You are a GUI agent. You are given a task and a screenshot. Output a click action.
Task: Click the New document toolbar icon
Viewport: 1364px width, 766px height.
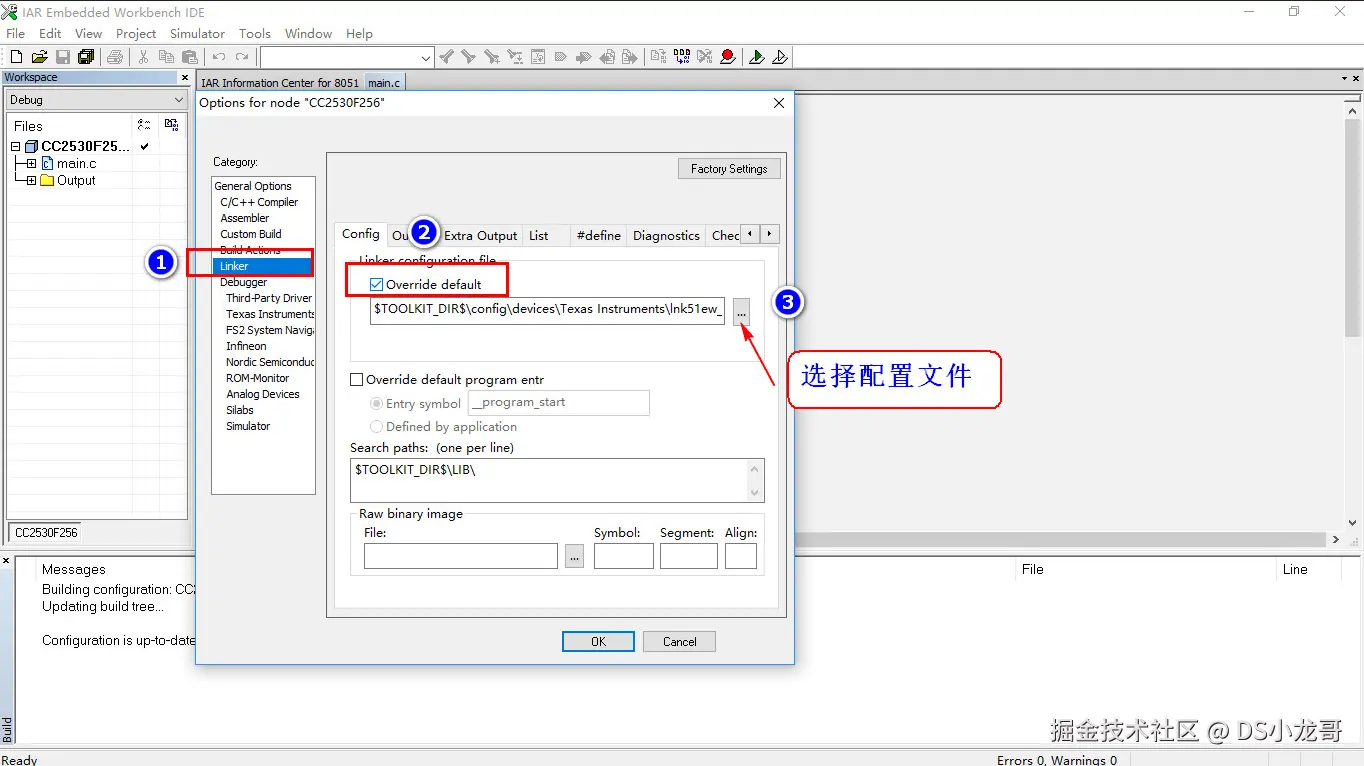point(16,57)
